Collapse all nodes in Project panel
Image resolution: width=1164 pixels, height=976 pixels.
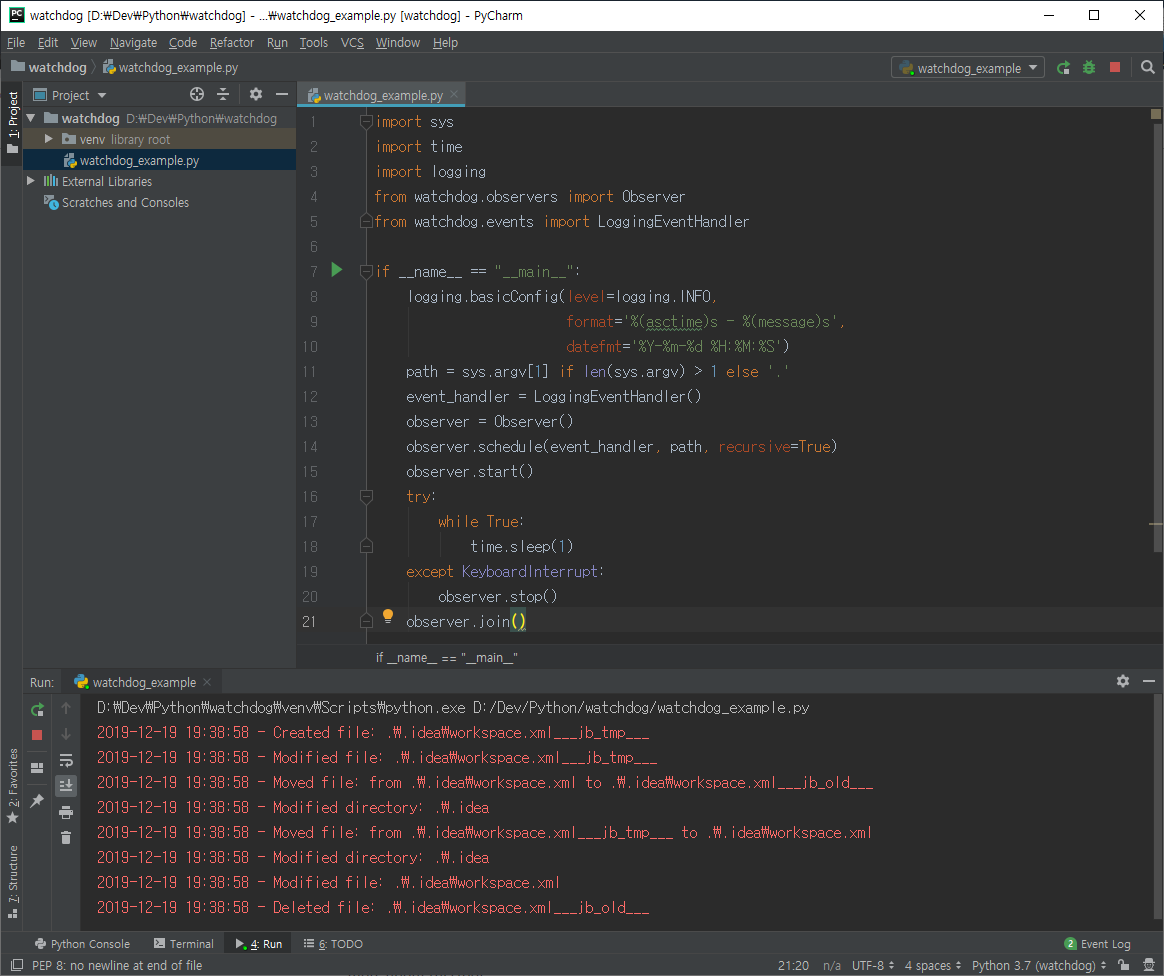pos(223,94)
